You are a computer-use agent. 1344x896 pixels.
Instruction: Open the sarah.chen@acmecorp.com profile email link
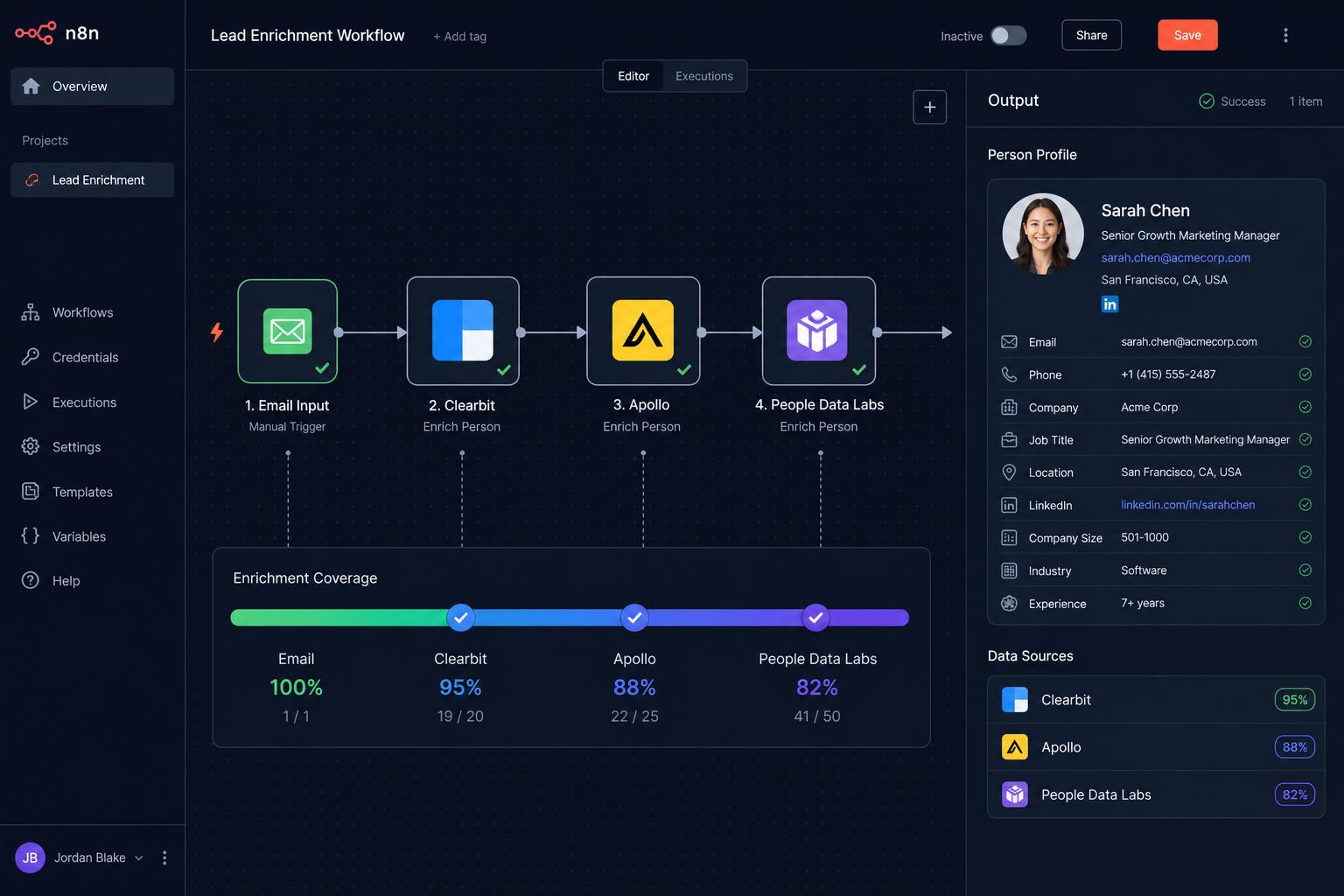tap(1175, 258)
